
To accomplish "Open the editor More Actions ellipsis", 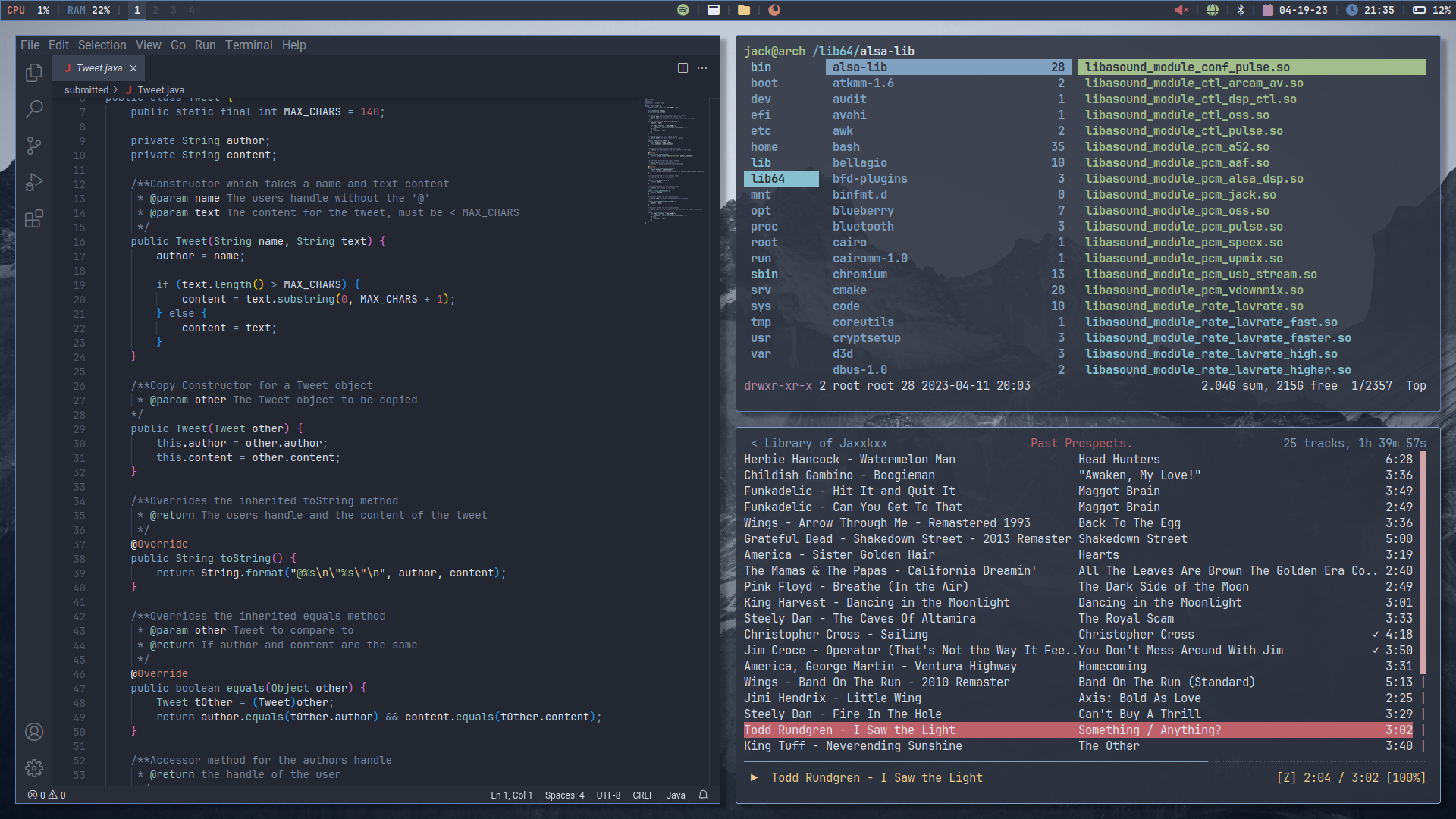I will [702, 68].
